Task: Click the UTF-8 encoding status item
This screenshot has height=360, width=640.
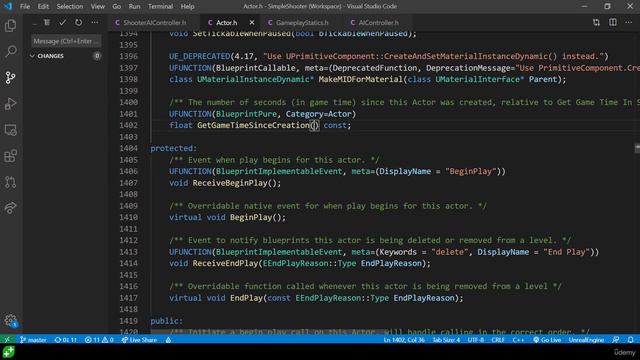Action: tap(476, 340)
